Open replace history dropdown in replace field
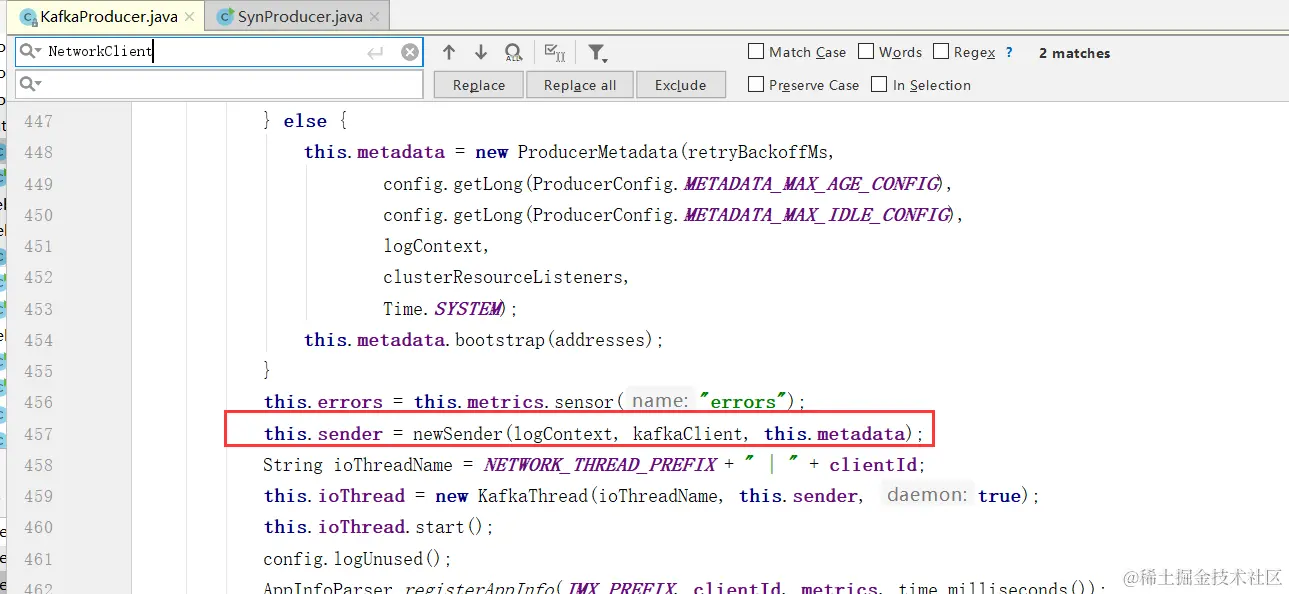The image size is (1289, 594). (31, 84)
